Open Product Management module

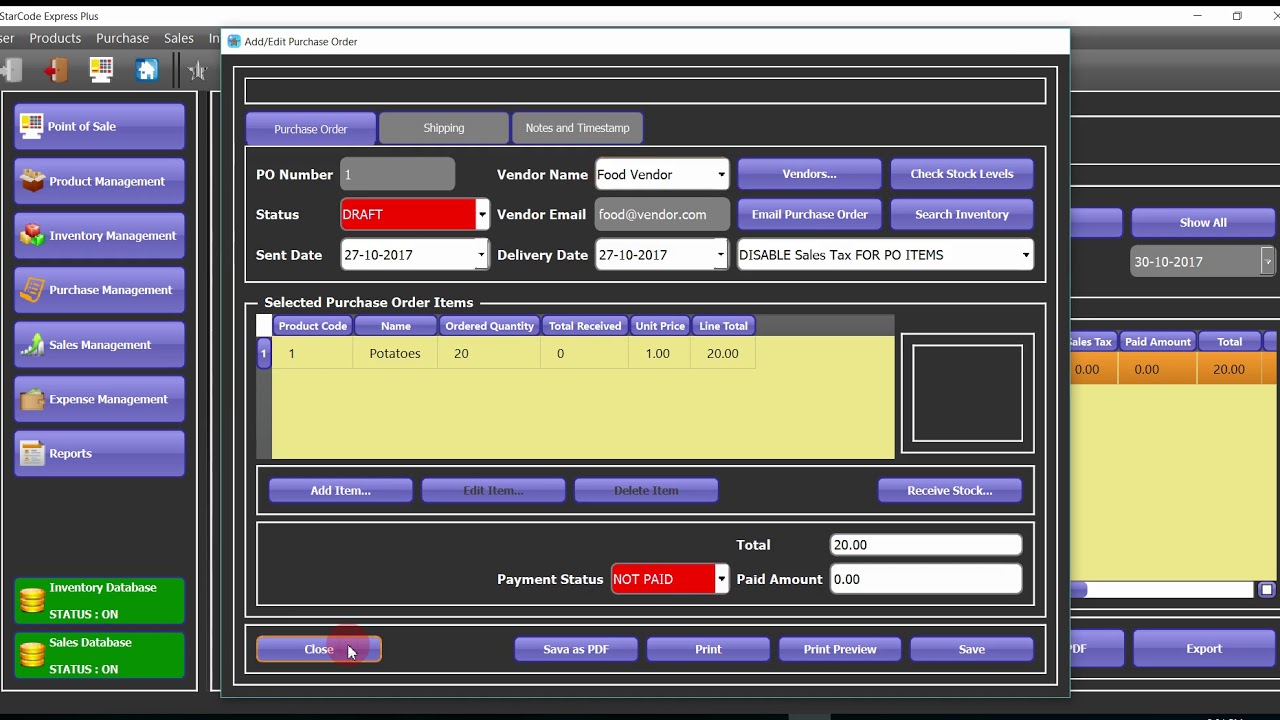point(99,181)
